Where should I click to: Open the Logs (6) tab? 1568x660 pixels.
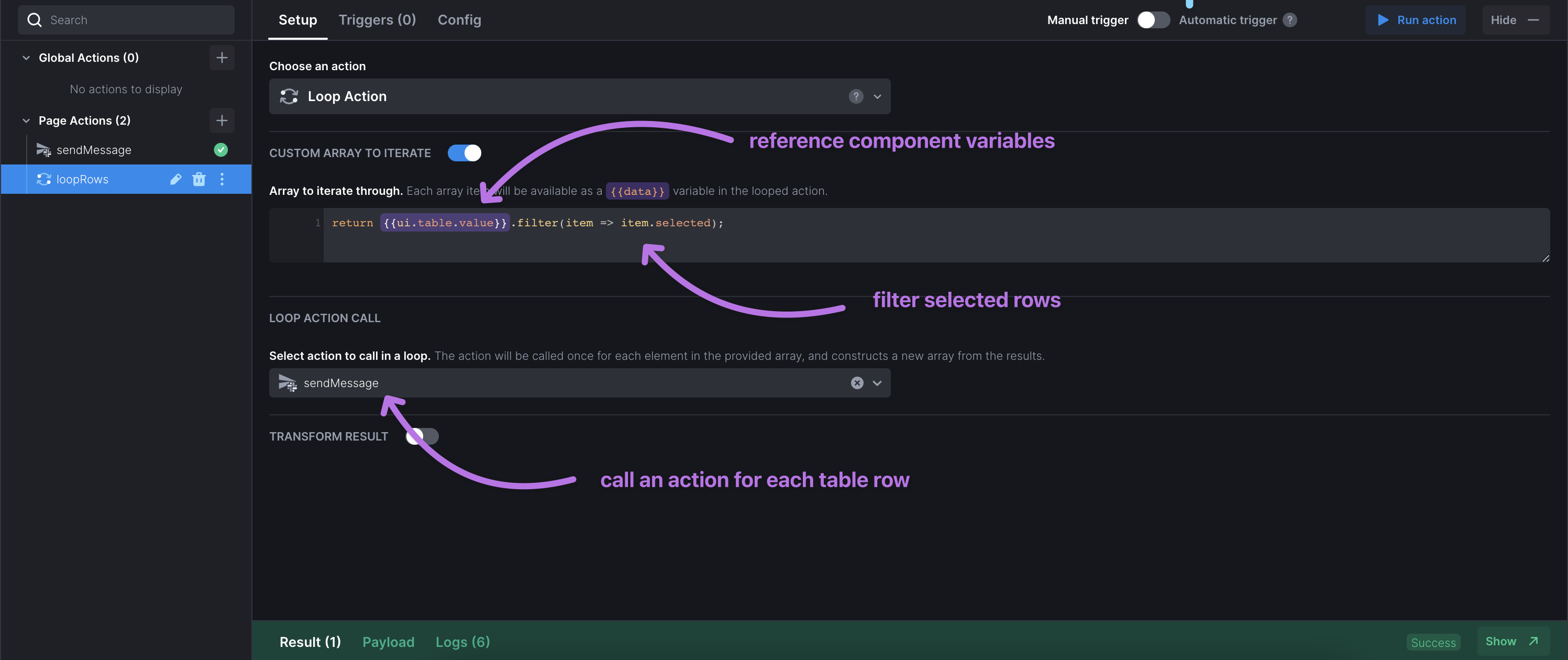point(462,642)
